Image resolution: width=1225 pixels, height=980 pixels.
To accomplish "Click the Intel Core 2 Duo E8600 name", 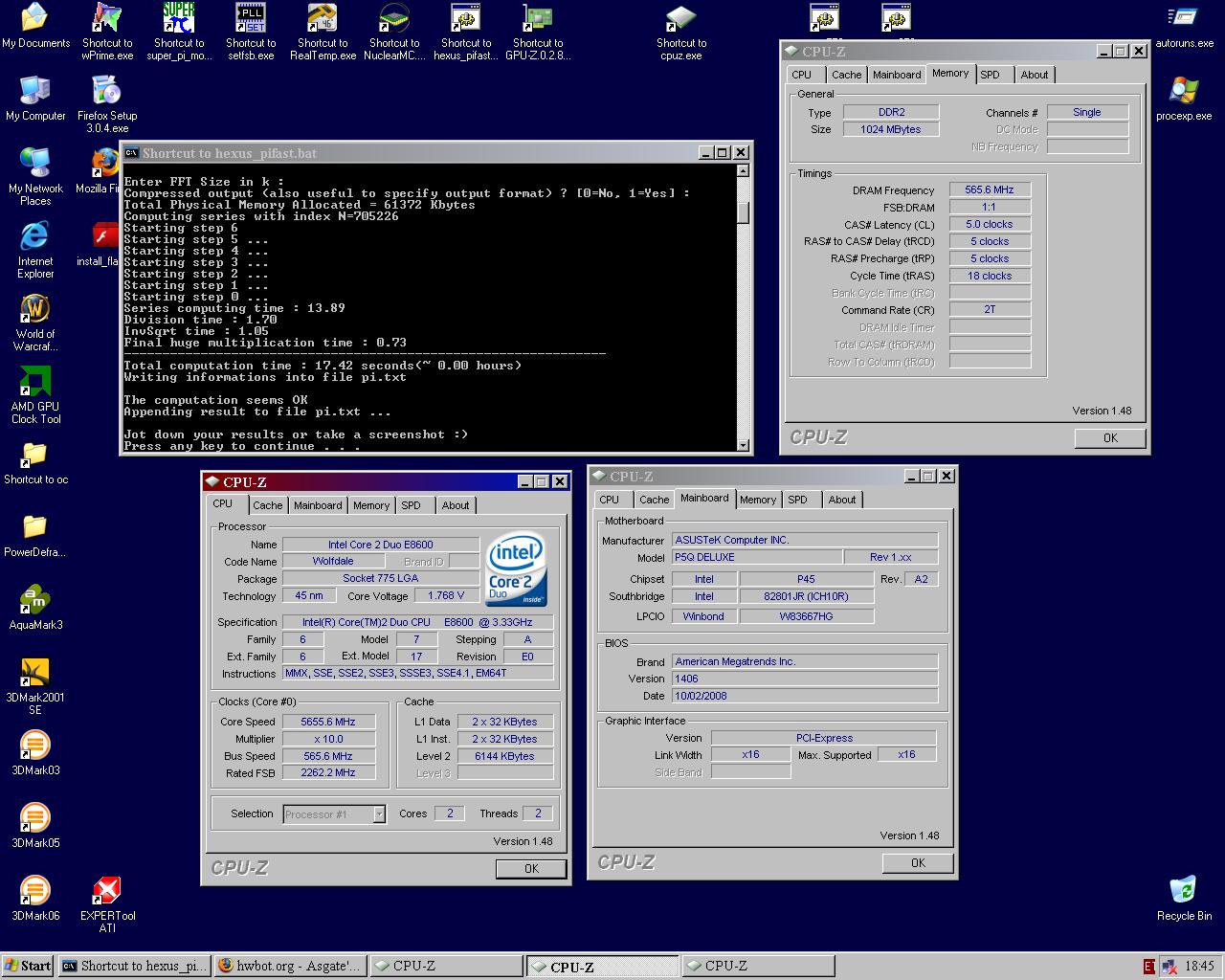I will point(380,545).
